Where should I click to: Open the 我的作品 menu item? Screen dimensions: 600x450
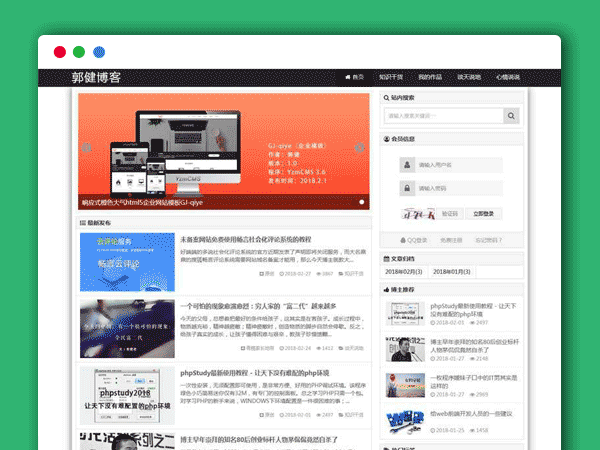pos(430,78)
